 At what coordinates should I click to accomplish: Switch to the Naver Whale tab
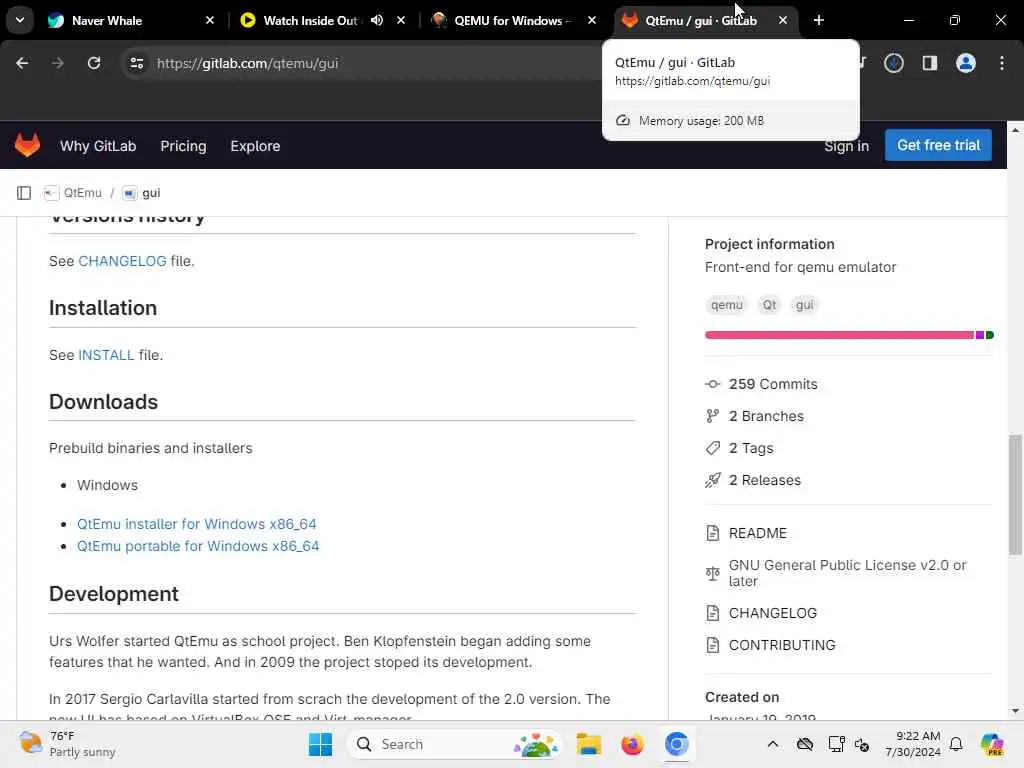pos(131,20)
